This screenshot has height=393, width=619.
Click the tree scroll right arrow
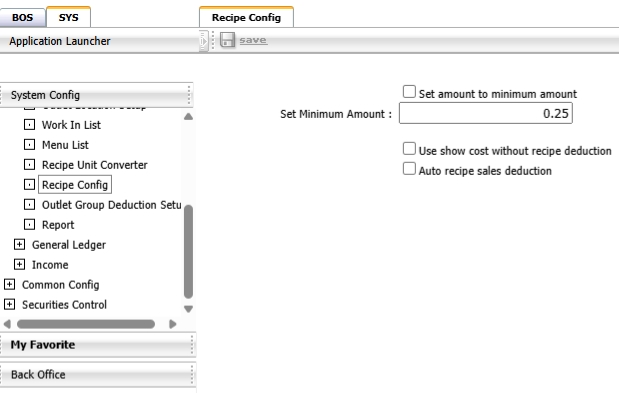point(173,324)
